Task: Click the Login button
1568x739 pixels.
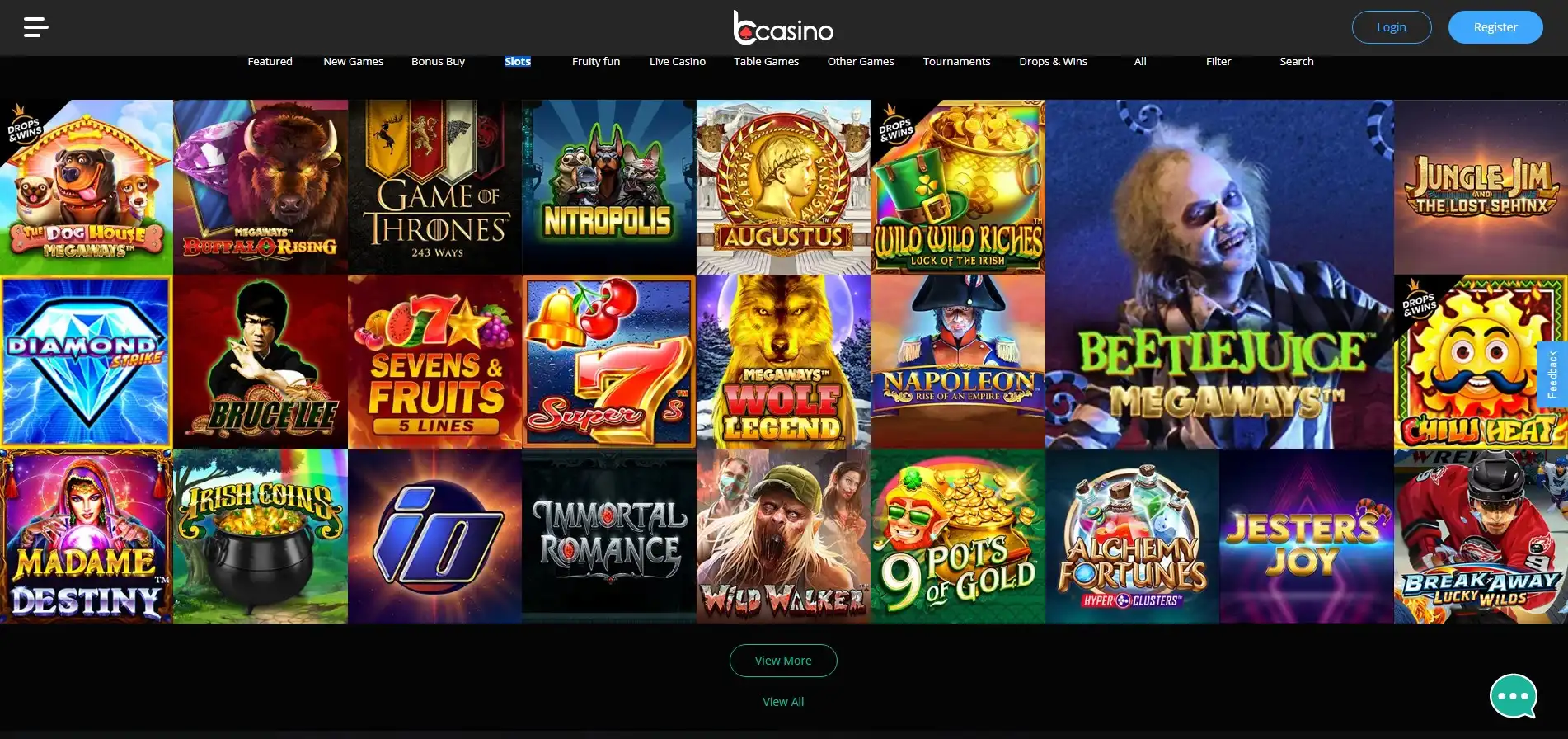Action: pos(1392,27)
